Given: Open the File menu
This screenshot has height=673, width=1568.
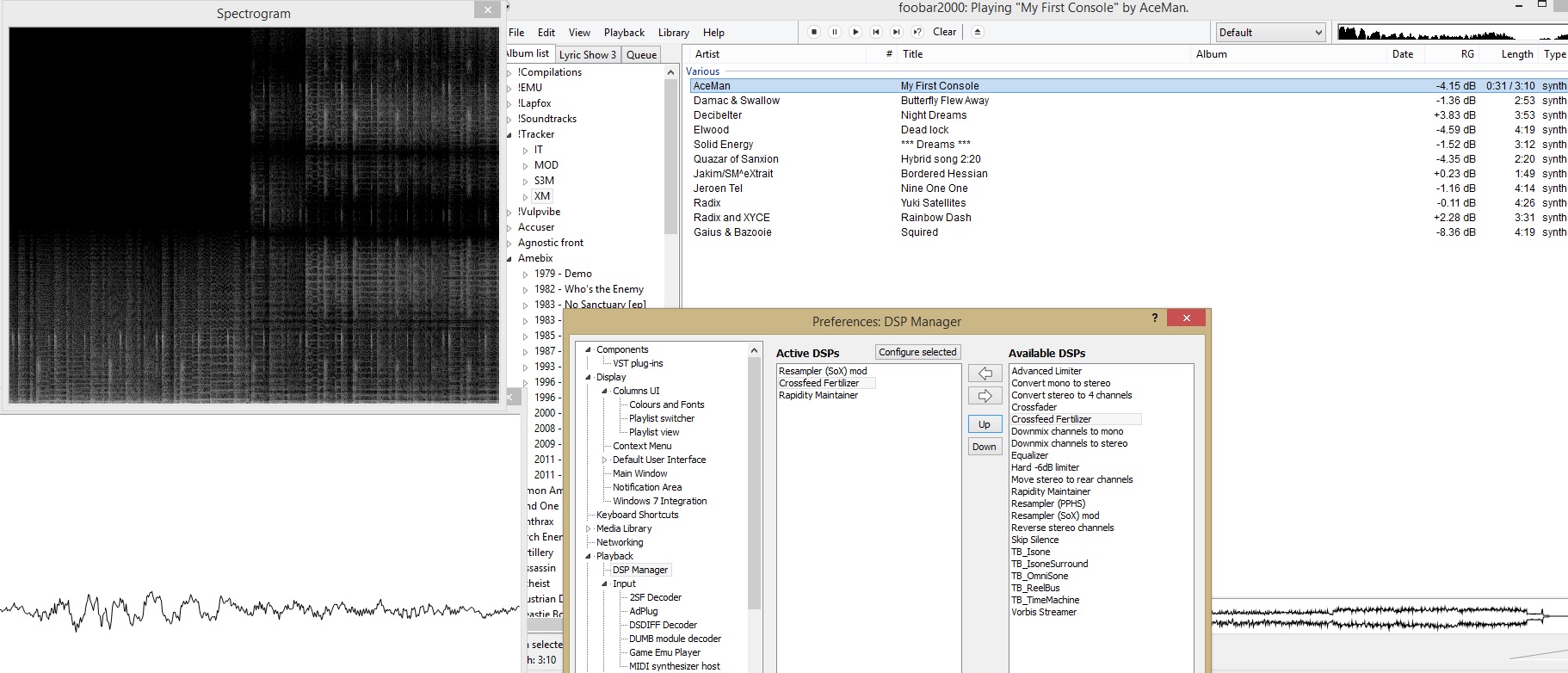Looking at the screenshot, I should coord(516,33).
